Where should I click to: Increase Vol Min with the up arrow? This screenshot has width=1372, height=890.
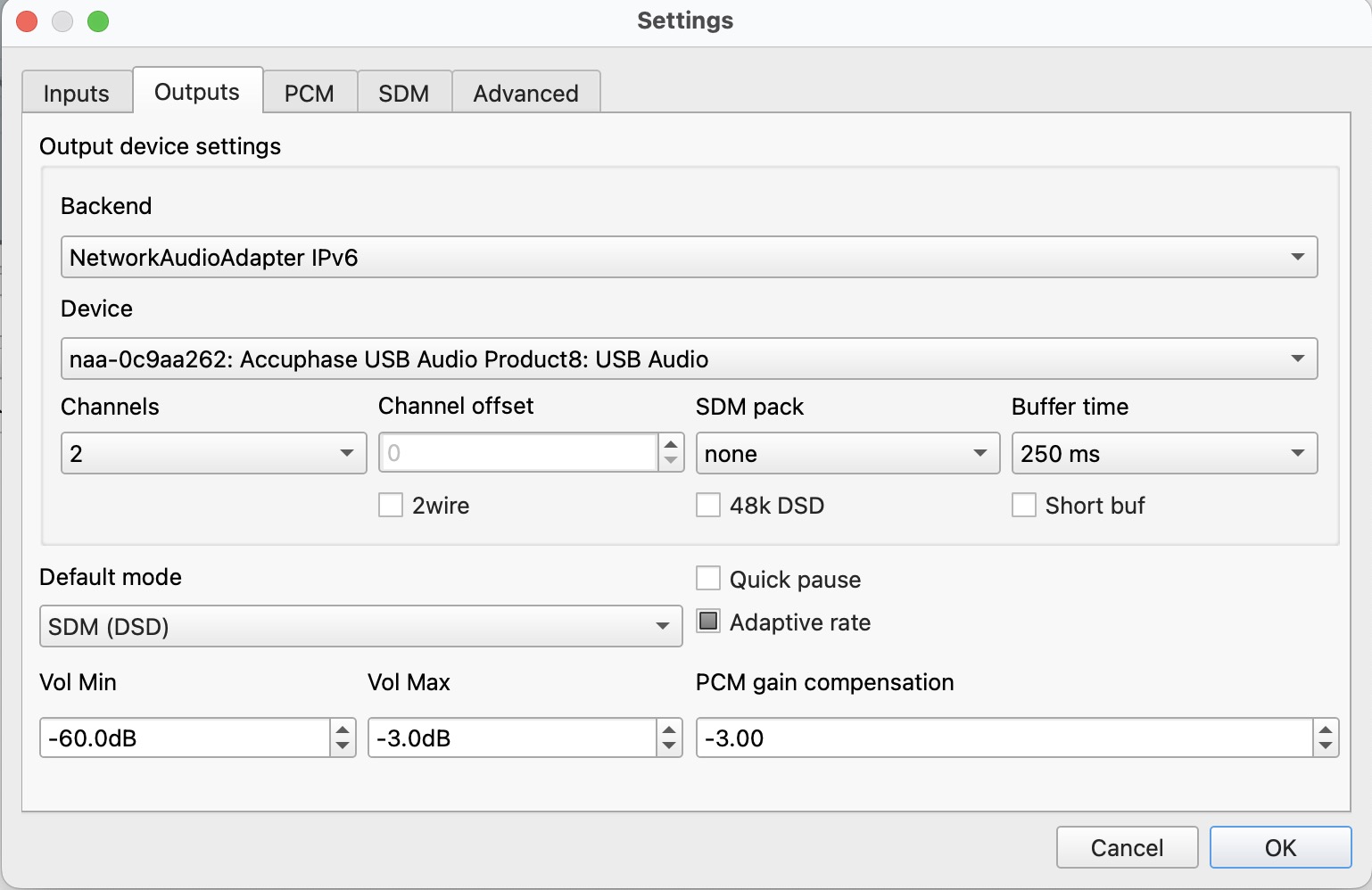point(343,729)
